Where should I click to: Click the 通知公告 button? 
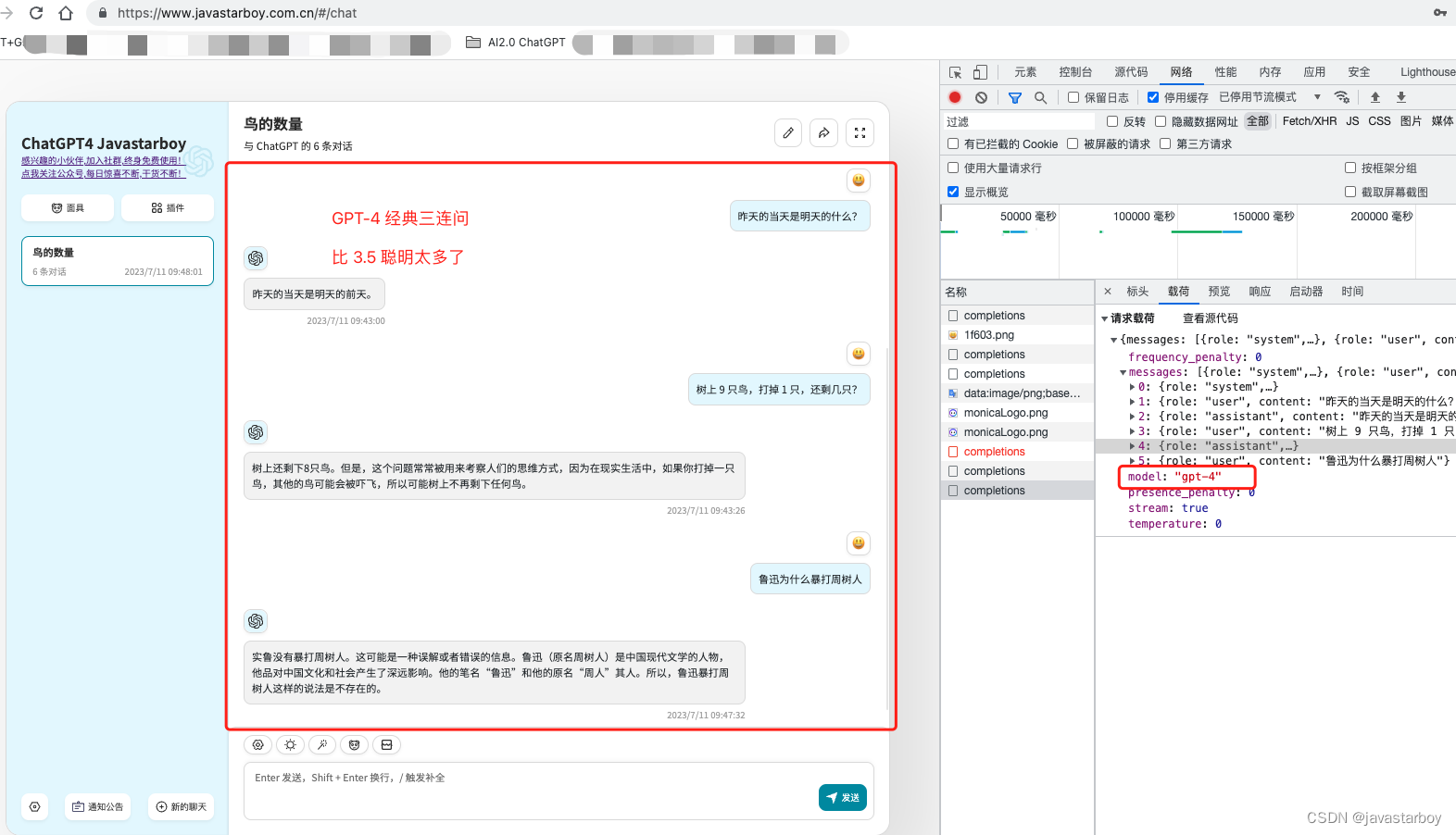[x=98, y=806]
